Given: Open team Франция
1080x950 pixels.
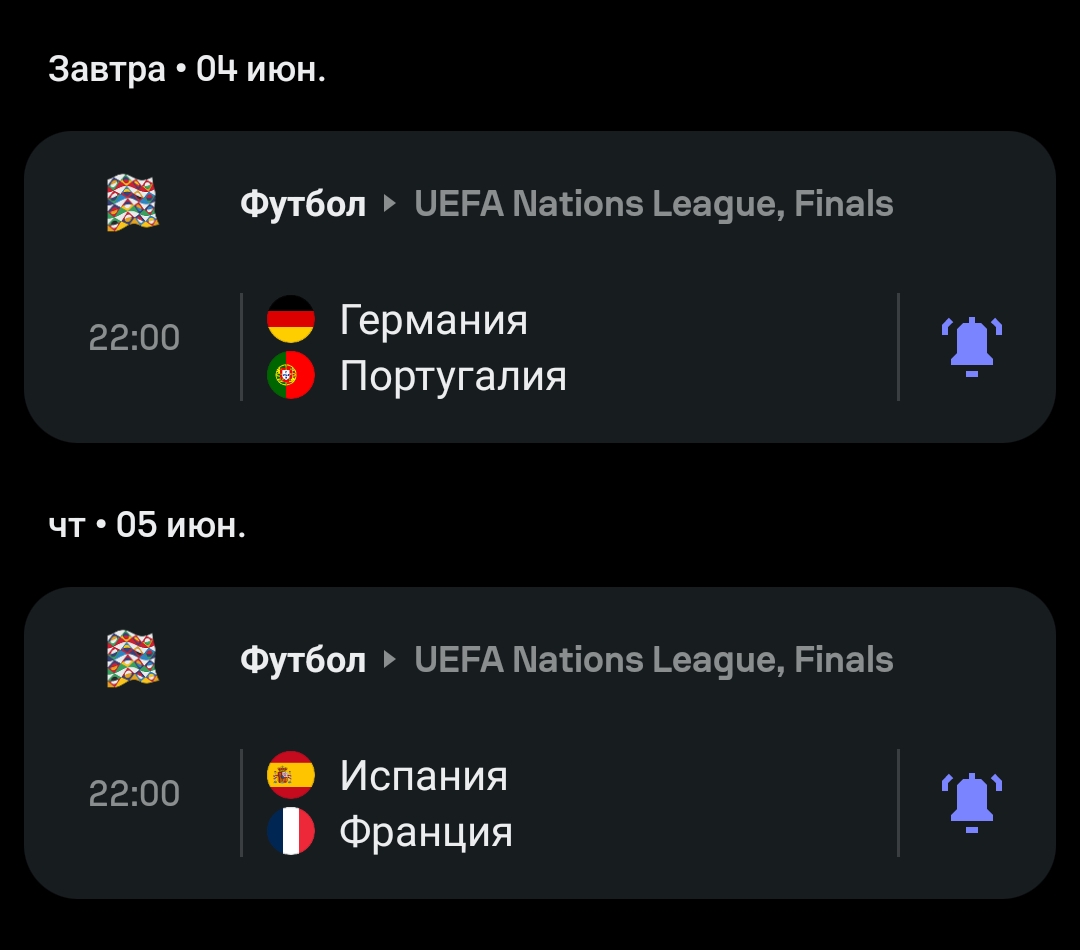Looking at the screenshot, I should 426,833.
